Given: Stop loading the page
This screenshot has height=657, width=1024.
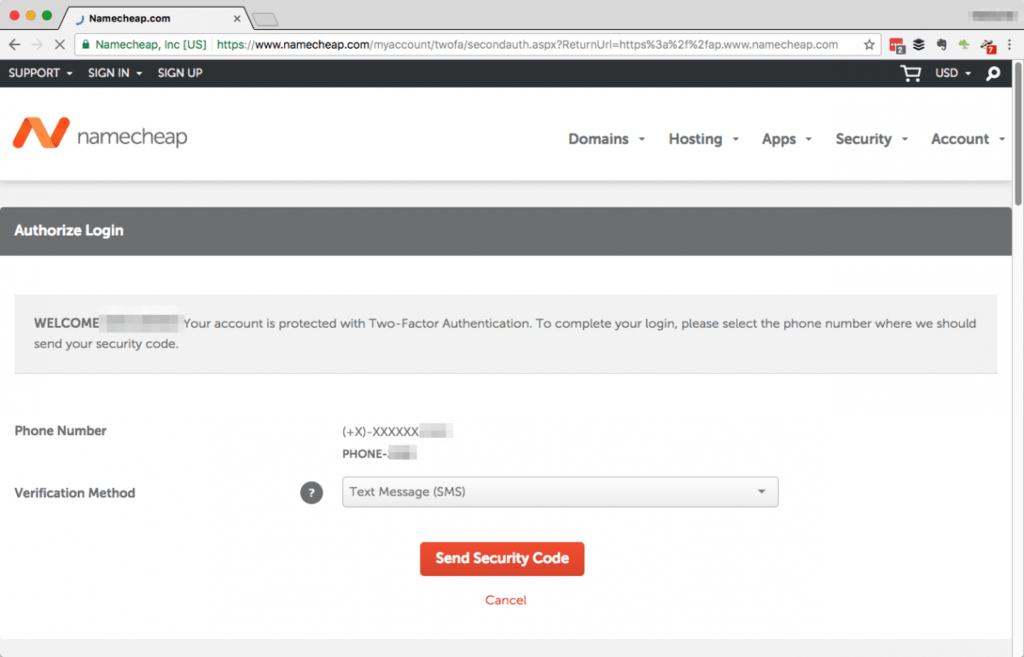Looking at the screenshot, I should click(59, 44).
